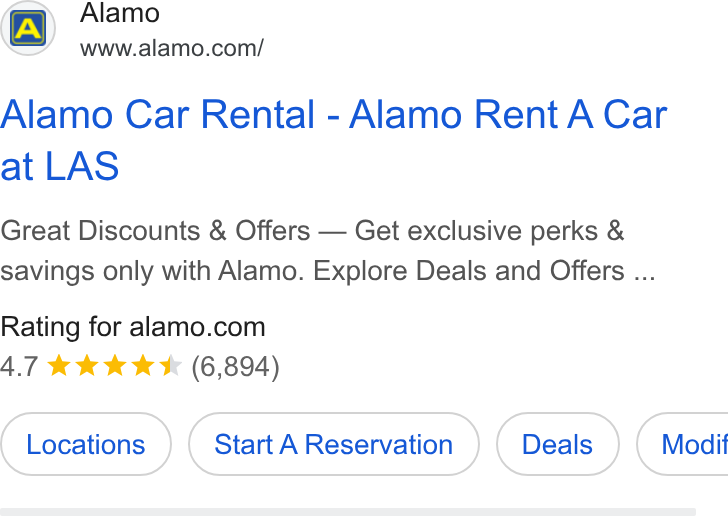Click the Great Discounts & Offers snippet text

(x=155, y=231)
